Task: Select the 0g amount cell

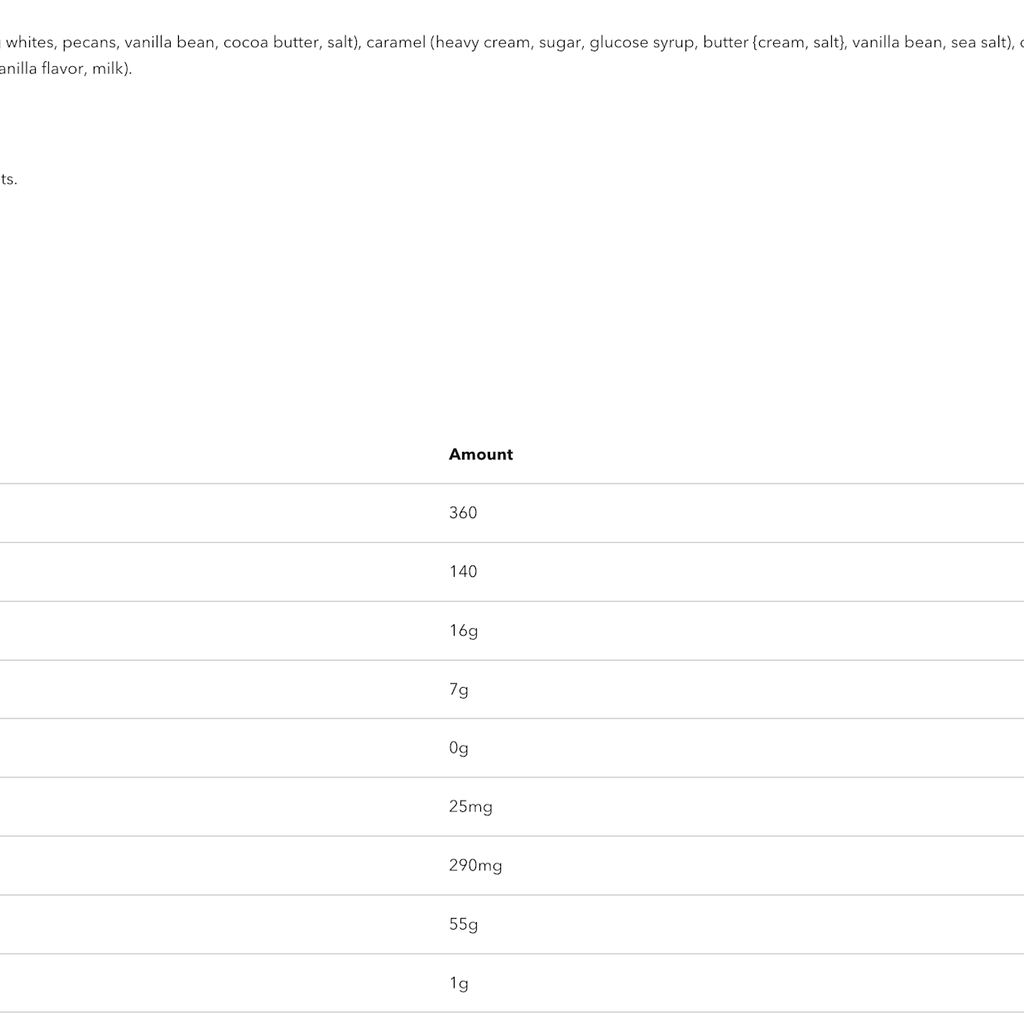Action: point(458,748)
